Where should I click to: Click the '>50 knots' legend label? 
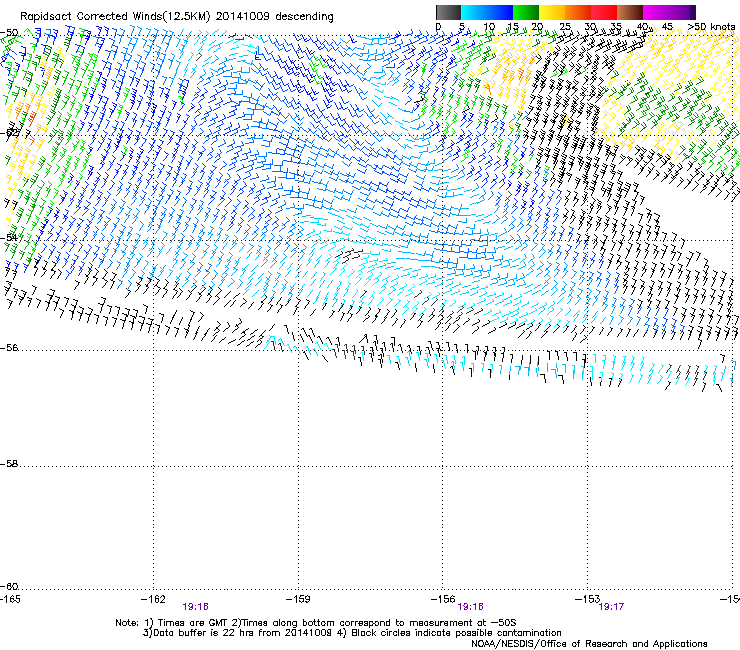711,26
